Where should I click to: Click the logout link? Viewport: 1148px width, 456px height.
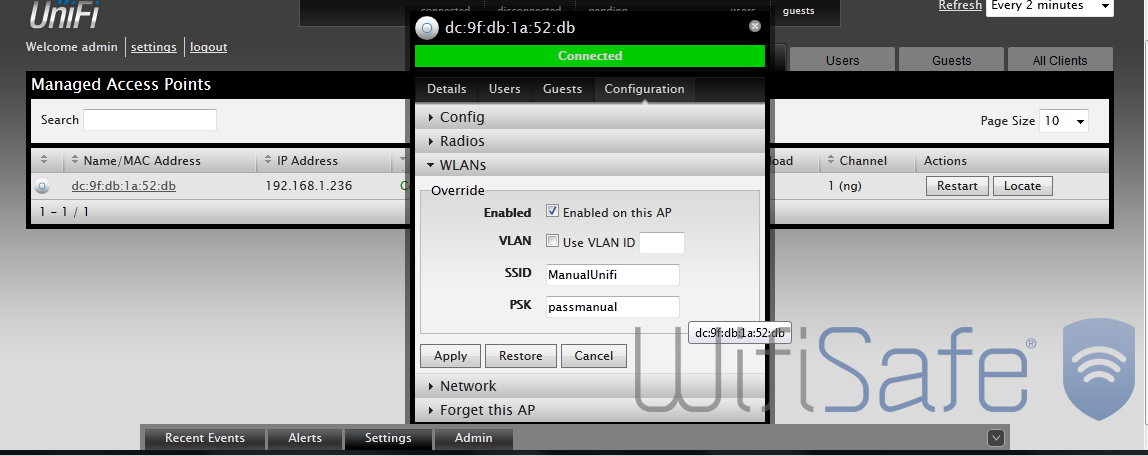pyautogui.click(x=208, y=47)
